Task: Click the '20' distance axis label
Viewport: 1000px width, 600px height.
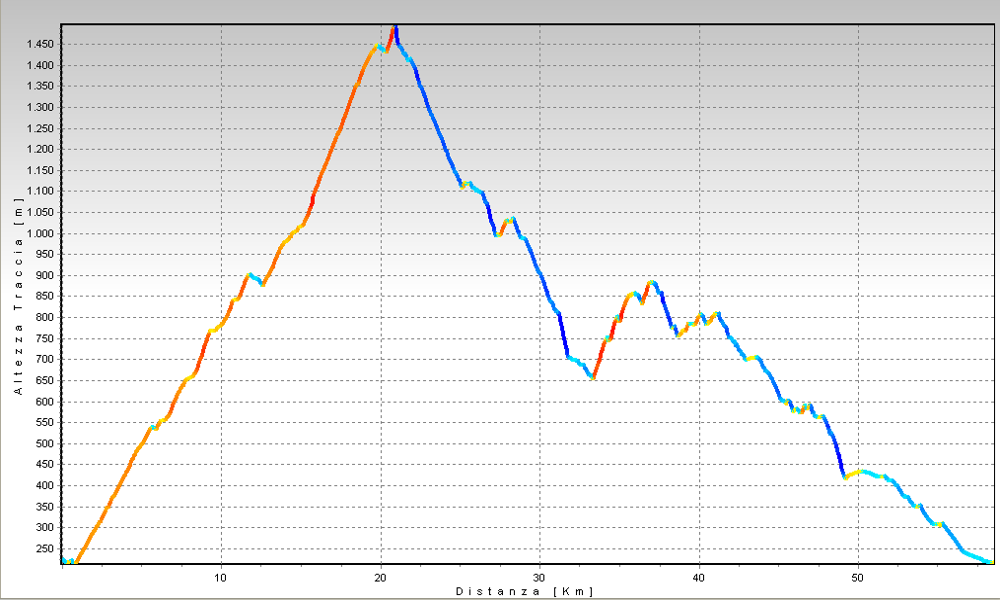Action: click(380, 577)
